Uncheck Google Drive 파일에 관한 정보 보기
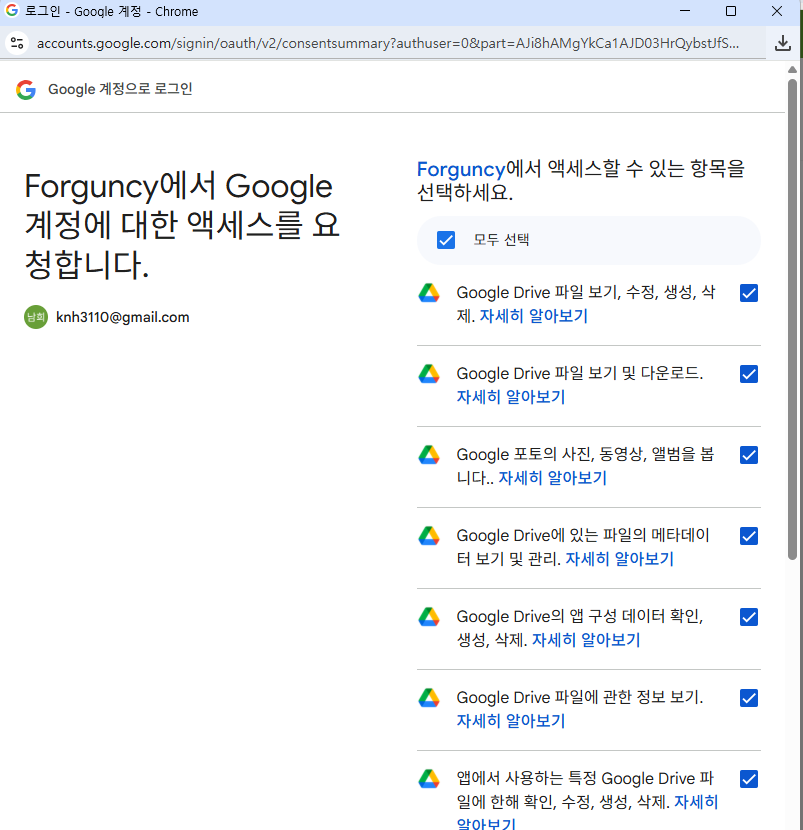803x830 pixels. point(748,698)
